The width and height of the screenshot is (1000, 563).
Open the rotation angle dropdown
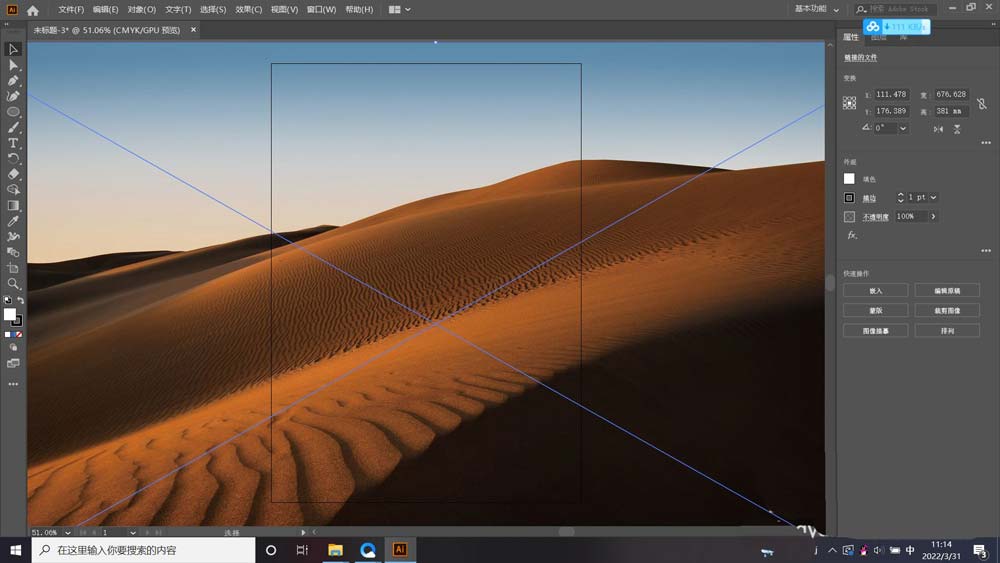(x=904, y=129)
